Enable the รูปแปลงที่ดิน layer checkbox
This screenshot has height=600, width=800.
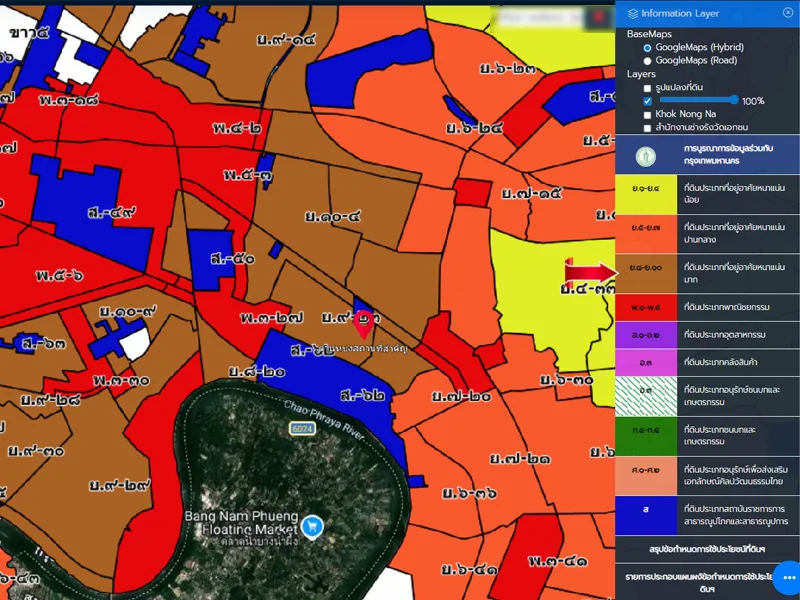(647, 88)
